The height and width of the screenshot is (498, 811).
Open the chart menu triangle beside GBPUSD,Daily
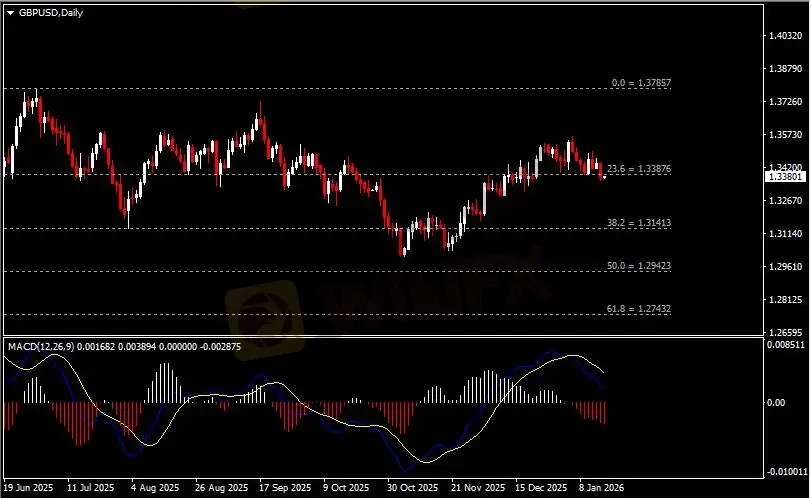10,11
